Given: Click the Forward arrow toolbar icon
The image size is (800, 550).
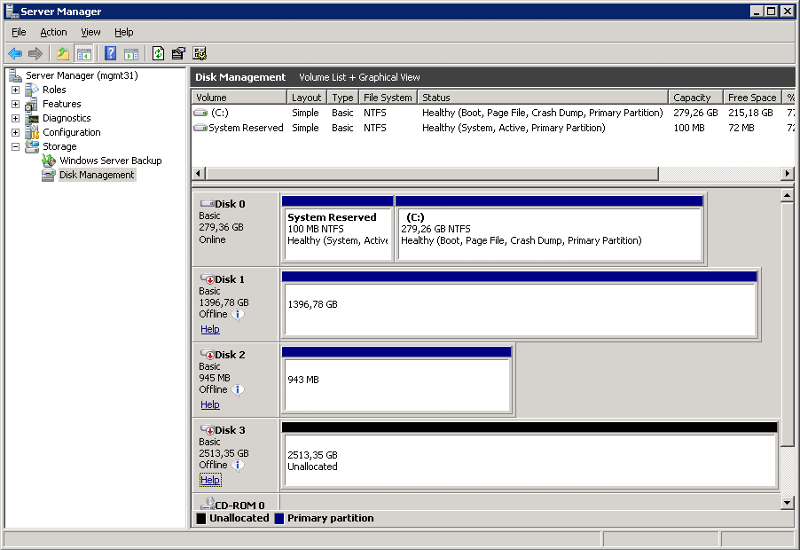Looking at the screenshot, I should [35, 53].
